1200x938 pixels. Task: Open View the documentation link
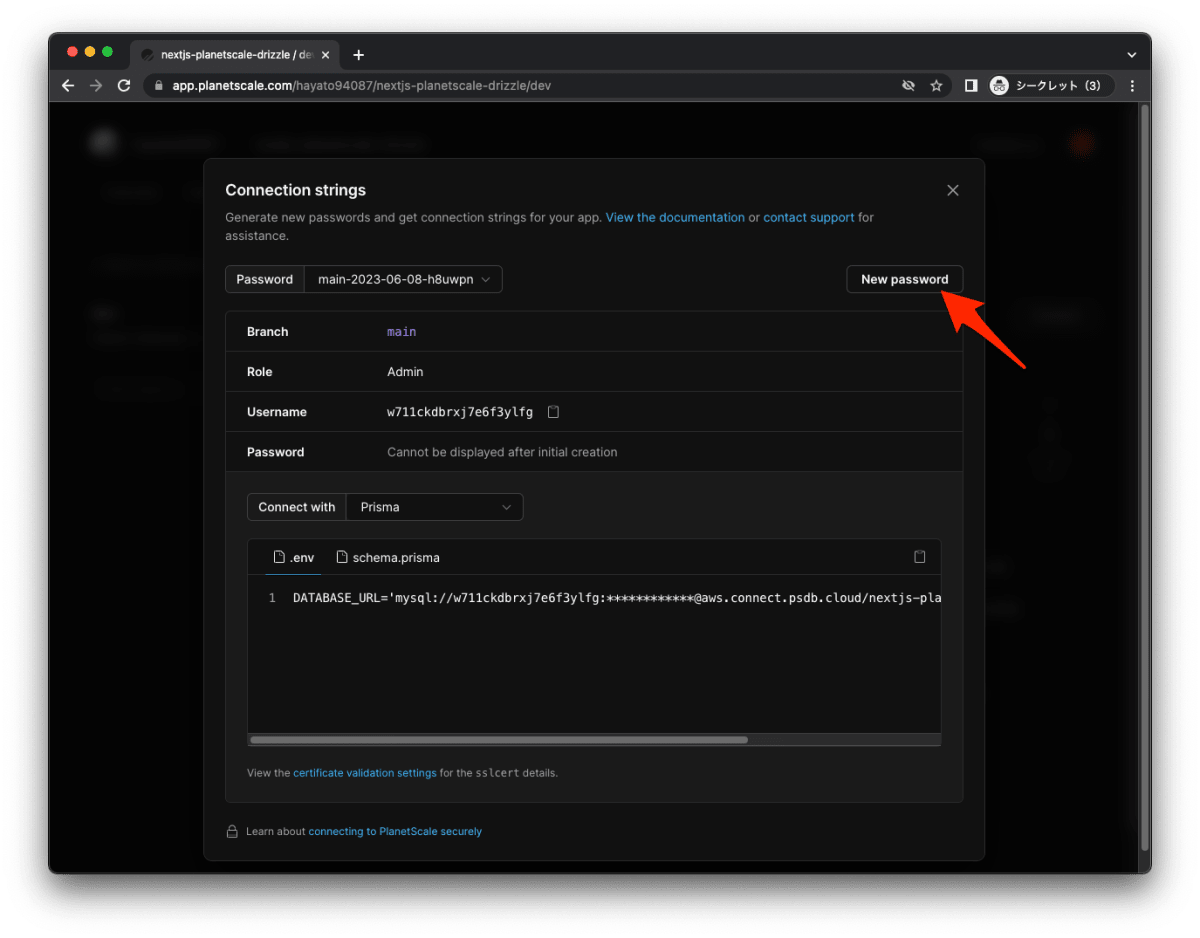(x=675, y=217)
